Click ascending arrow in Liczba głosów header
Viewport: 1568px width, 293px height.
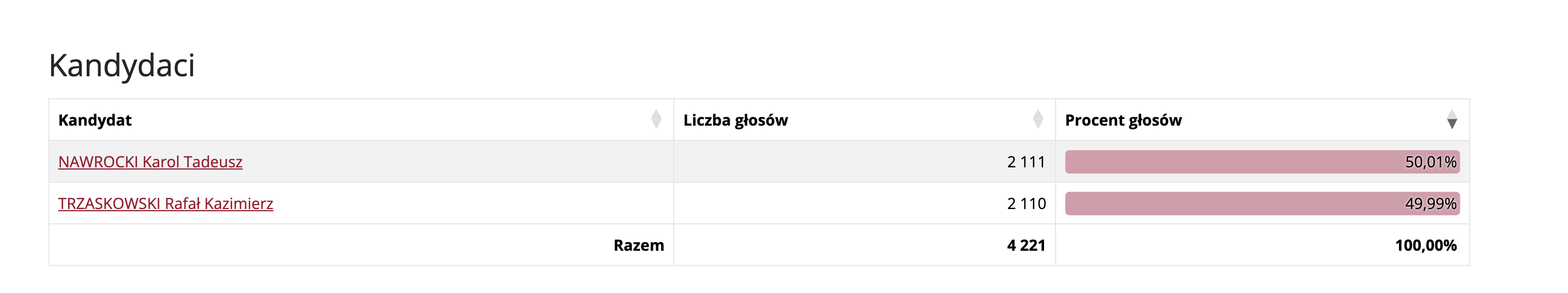1038,114
